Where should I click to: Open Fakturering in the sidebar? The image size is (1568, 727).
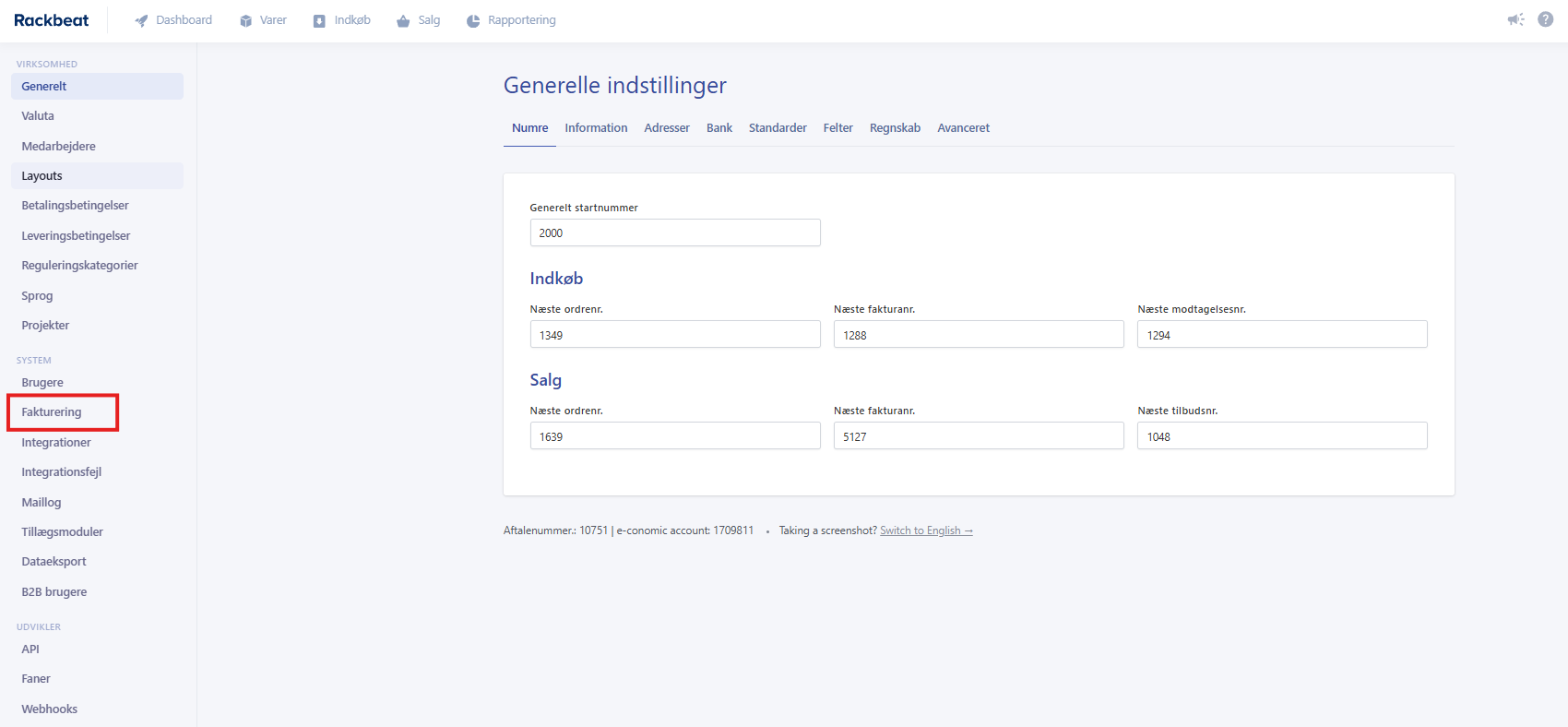pyautogui.click(x=52, y=412)
